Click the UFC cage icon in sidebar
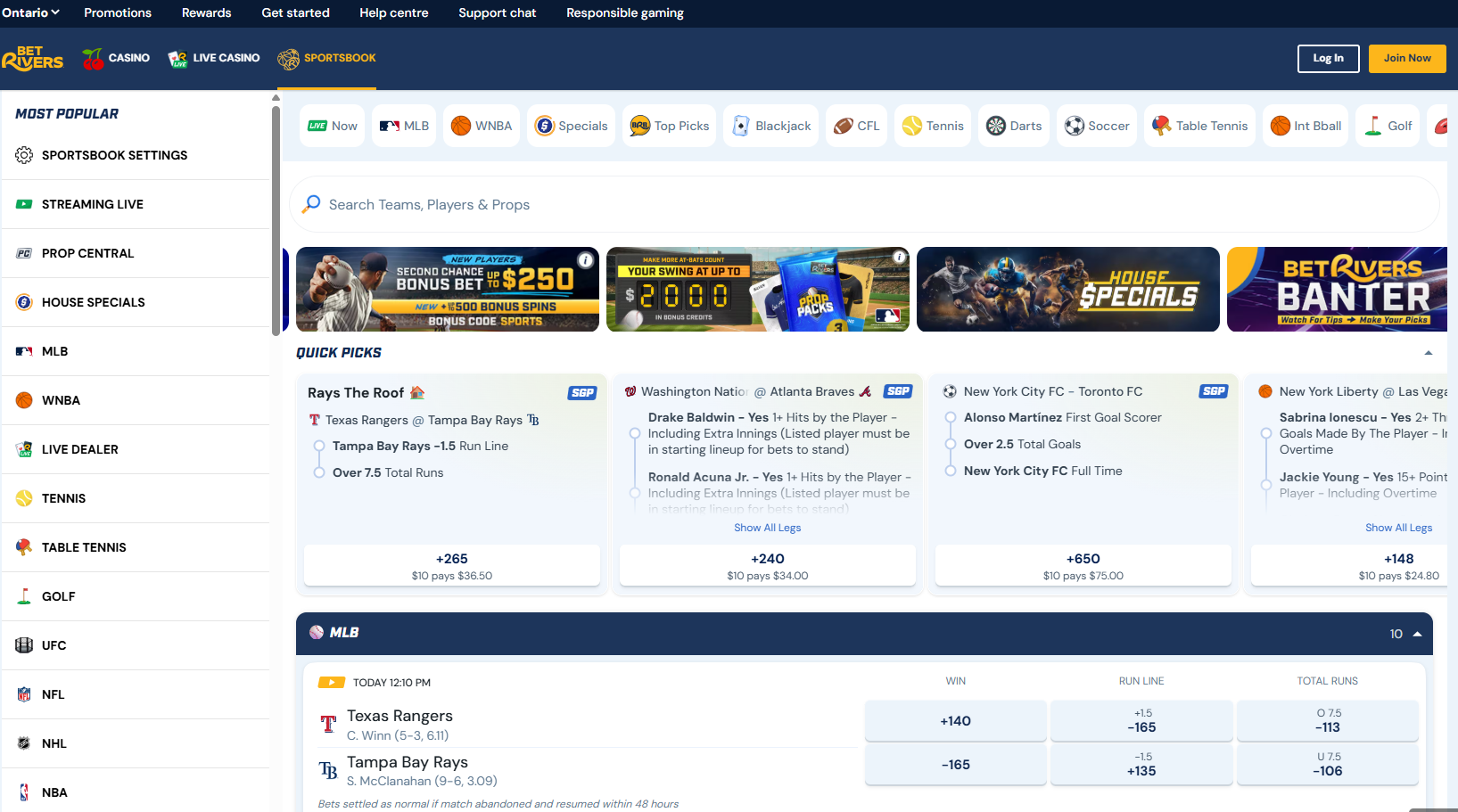This screenshot has width=1458, height=812. tap(24, 645)
